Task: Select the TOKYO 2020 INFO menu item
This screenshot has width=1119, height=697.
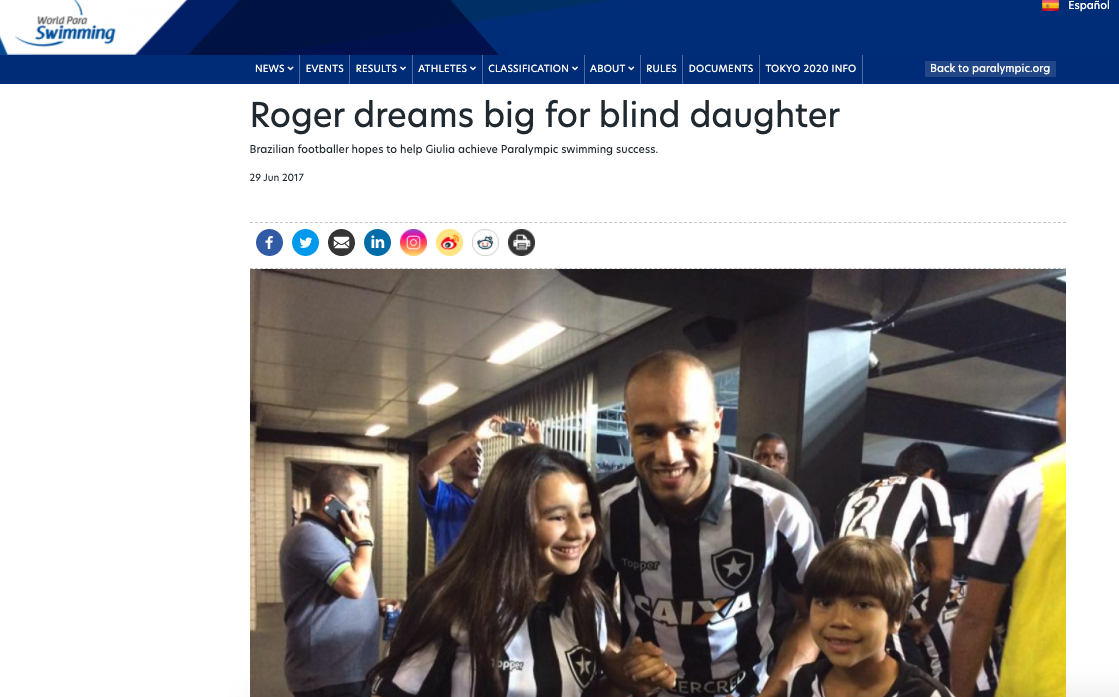Action: 811,68
